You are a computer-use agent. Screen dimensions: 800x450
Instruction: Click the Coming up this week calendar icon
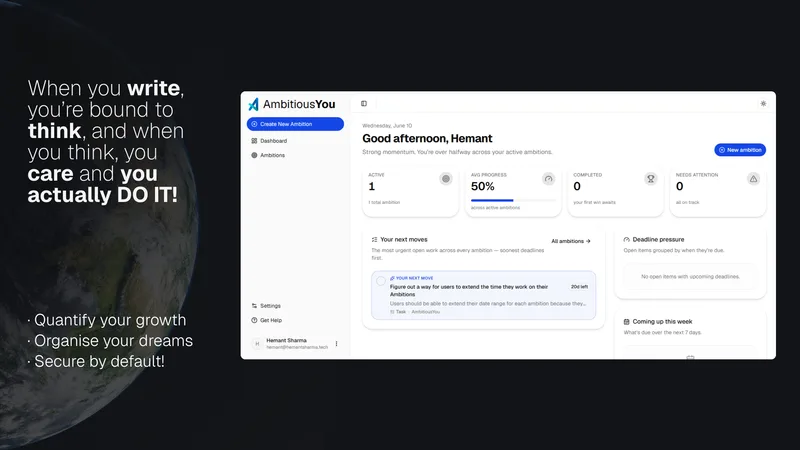[627, 322]
